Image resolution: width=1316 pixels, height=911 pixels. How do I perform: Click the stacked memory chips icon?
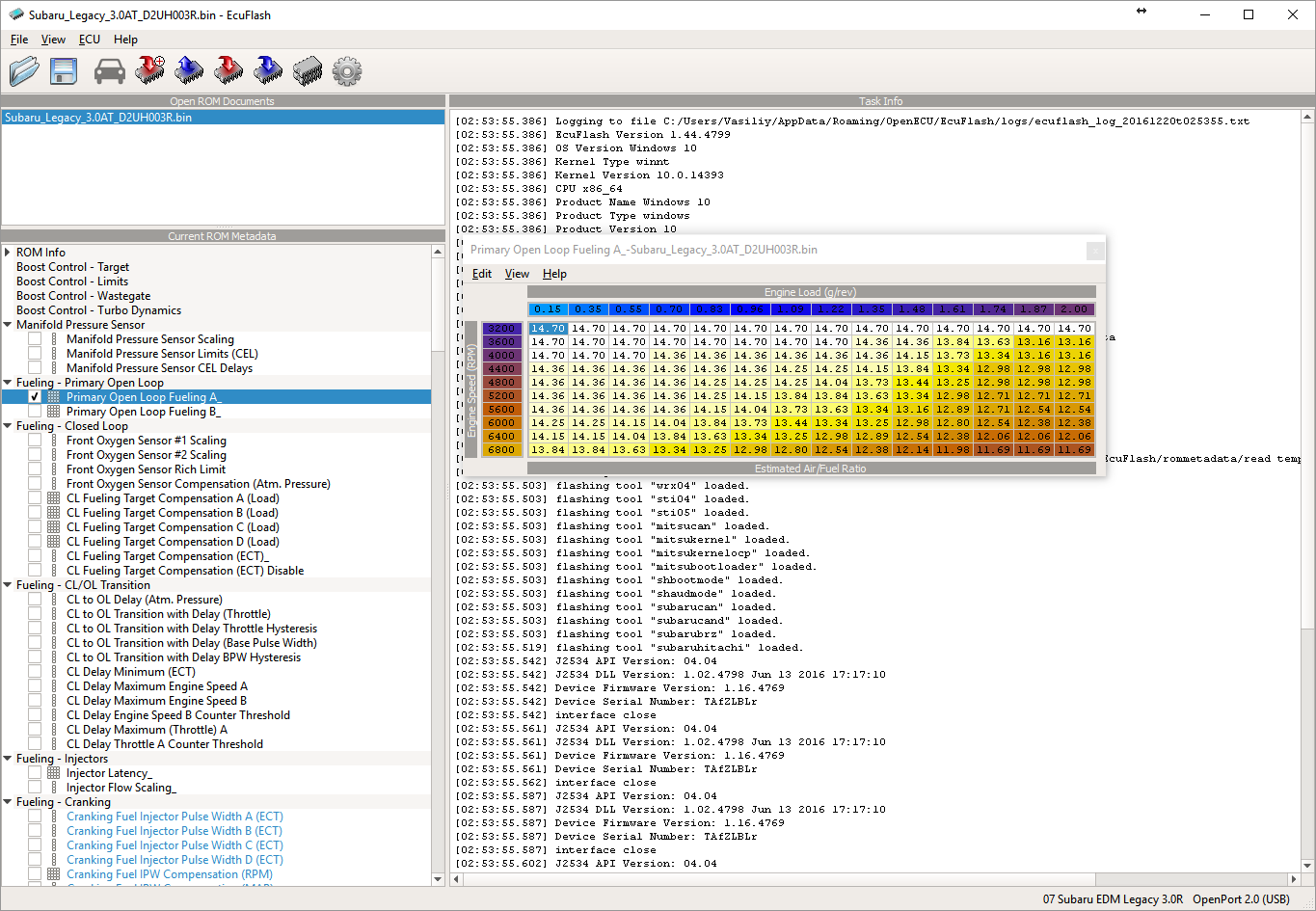(x=308, y=70)
